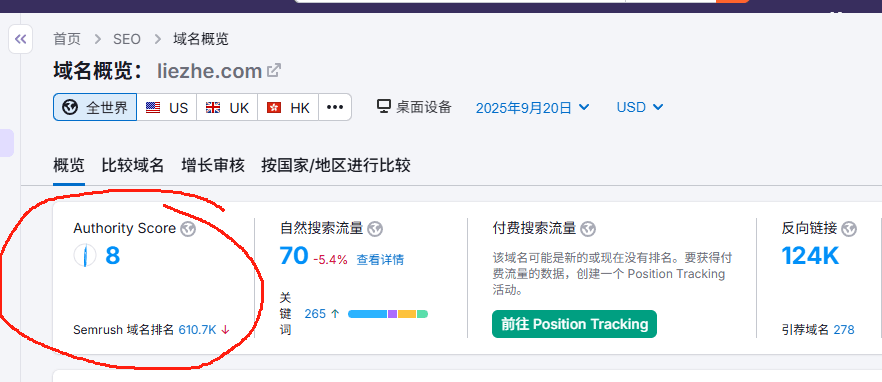Click keywords count 265
Image resolution: width=882 pixels, height=382 pixels.
[x=315, y=313]
